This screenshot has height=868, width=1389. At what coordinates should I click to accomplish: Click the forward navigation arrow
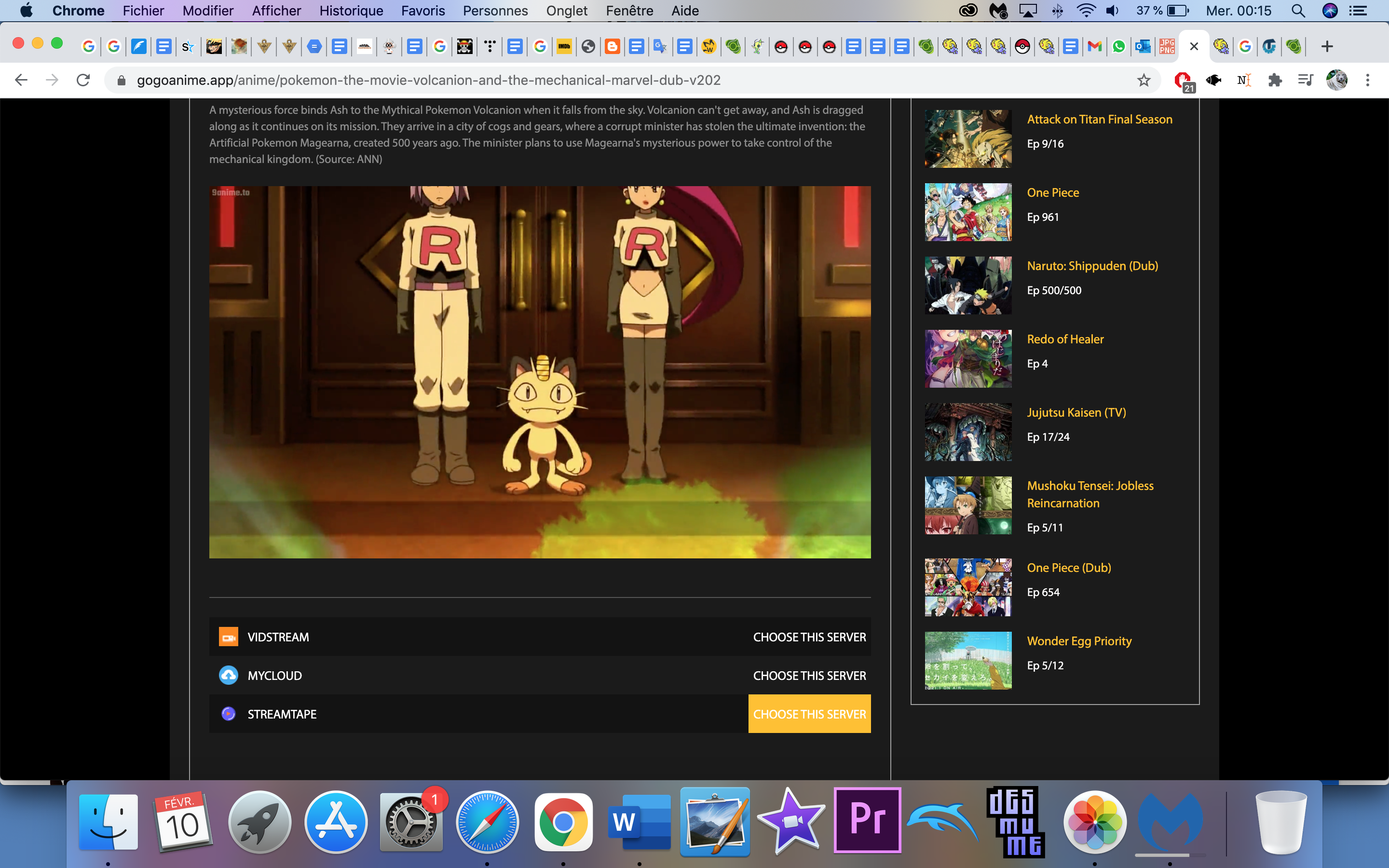pyautogui.click(x=52, y=80)
